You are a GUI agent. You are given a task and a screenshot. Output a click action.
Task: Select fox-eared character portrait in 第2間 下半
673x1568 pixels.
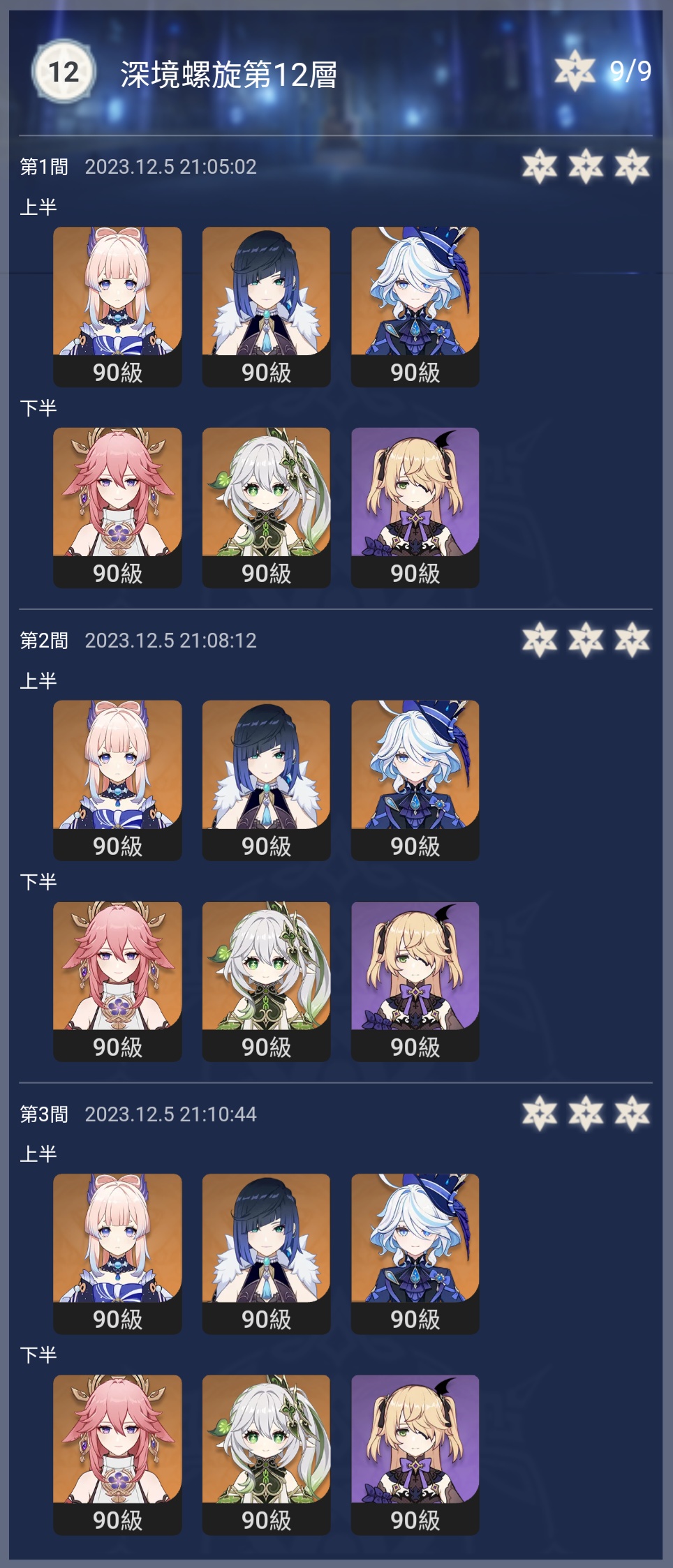(117, 982)
